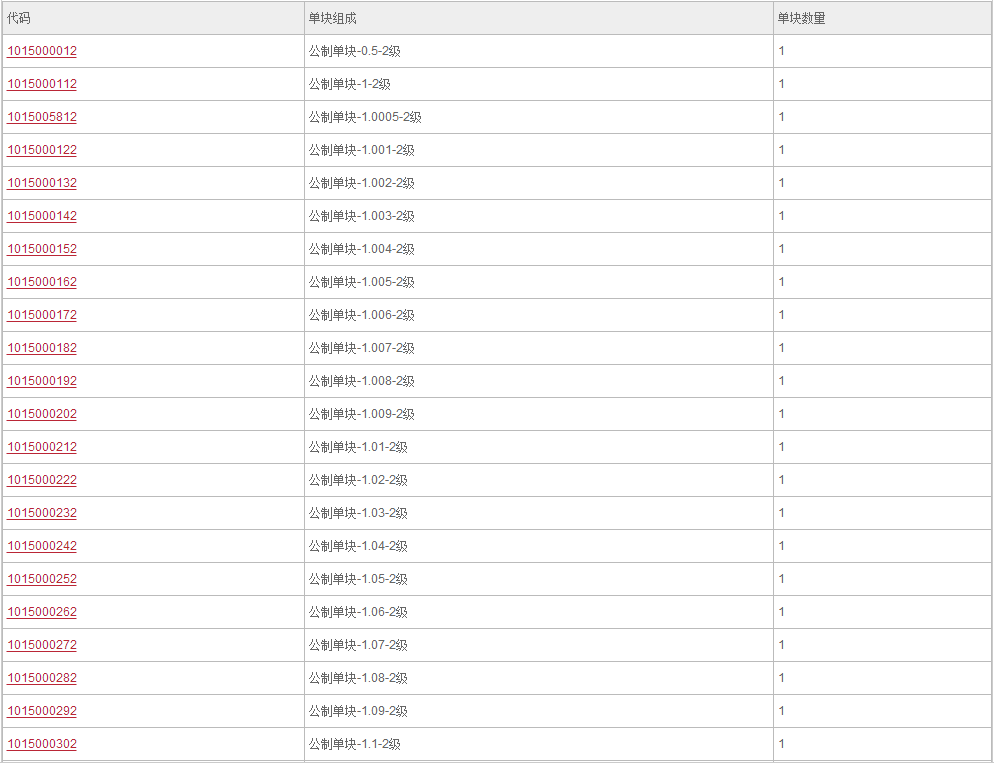Viewport: 994px width, 763px height.
Task: Click quantity 1 in the 公制单块-1.1-2级 row
Action: pos(782,743)
